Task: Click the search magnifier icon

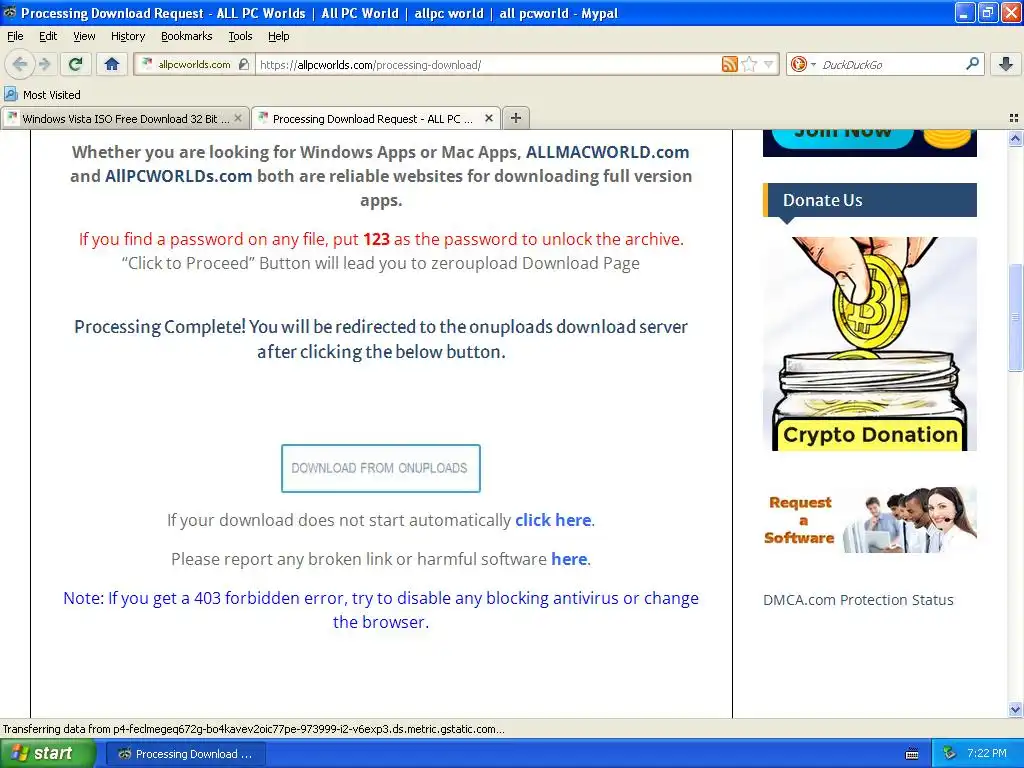Action: [972, 64]
